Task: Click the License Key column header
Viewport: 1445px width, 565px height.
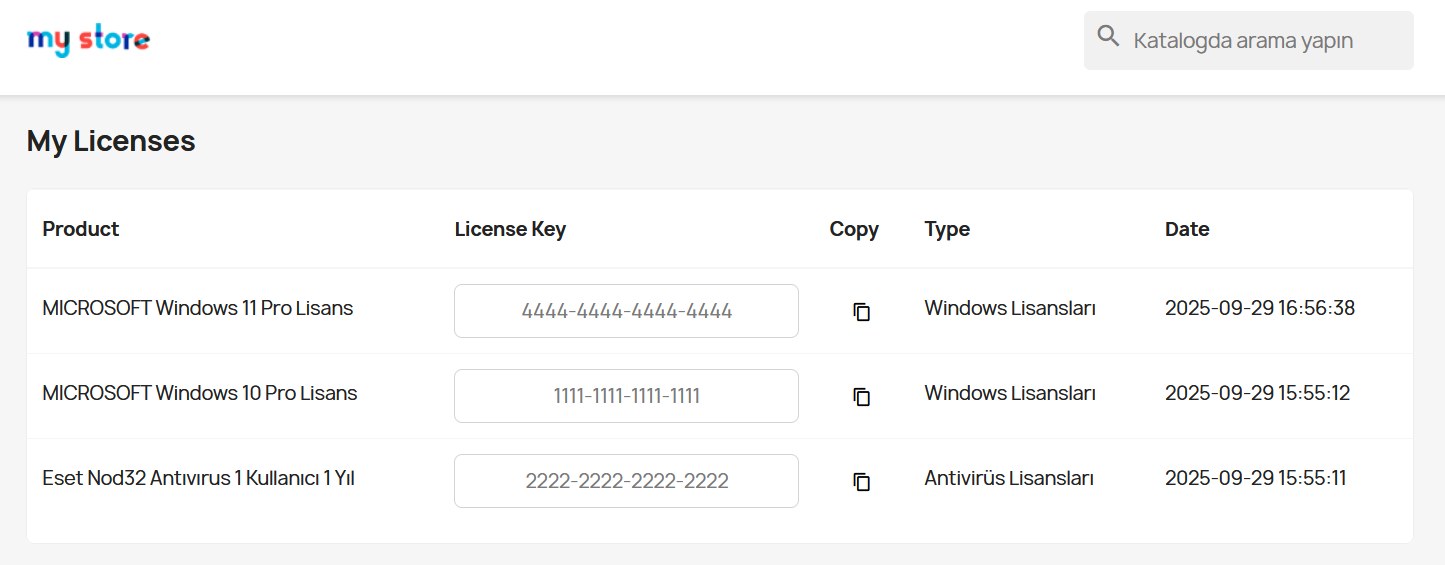Action: (510, 229)
